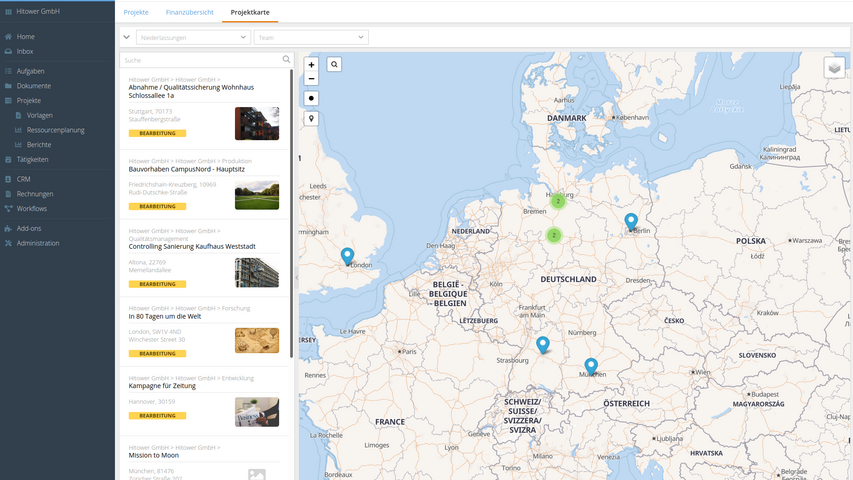Open the Niederlassungen dropdown

click(193, 37)
